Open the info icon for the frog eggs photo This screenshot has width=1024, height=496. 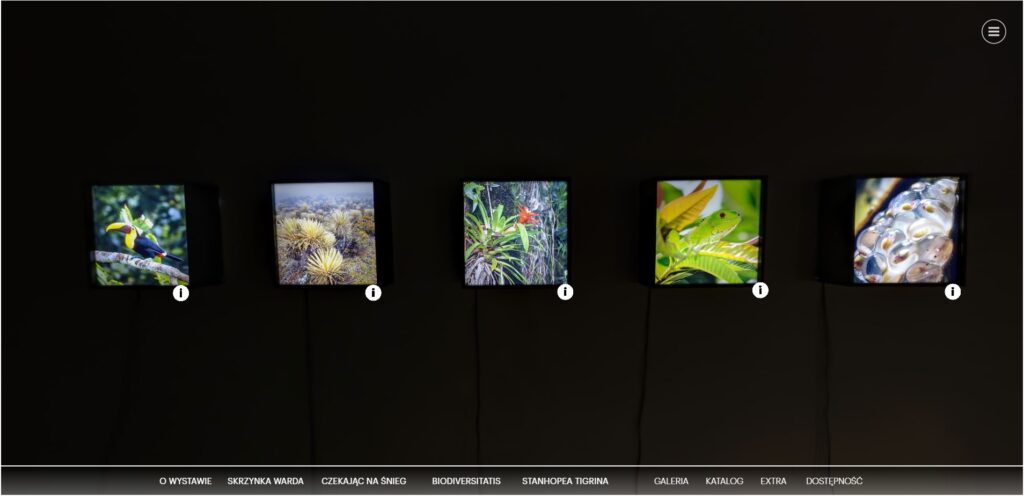coord(953,292)
